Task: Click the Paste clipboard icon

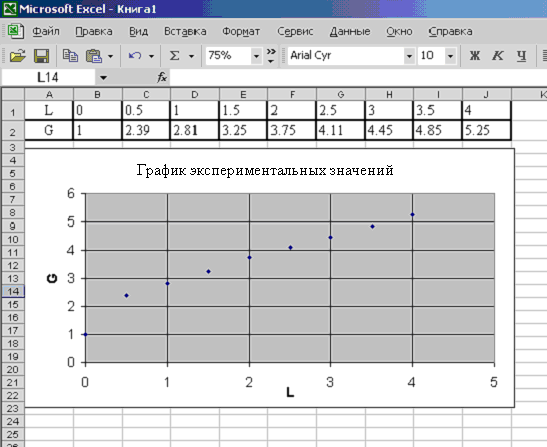Action: (x=94, y=56)
